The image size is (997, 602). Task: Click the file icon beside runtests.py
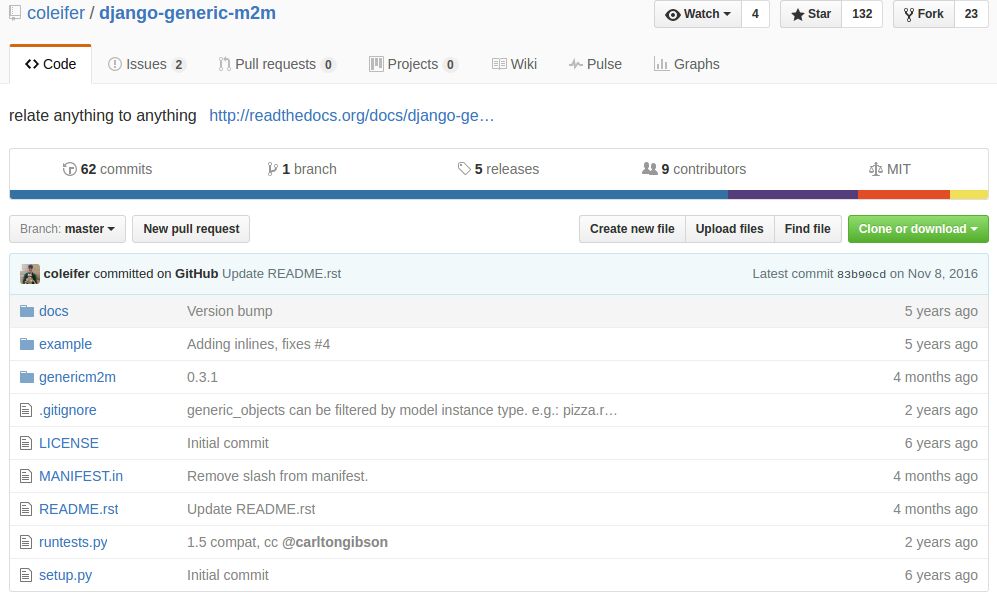pyautogui.click(x=25, y=542)
